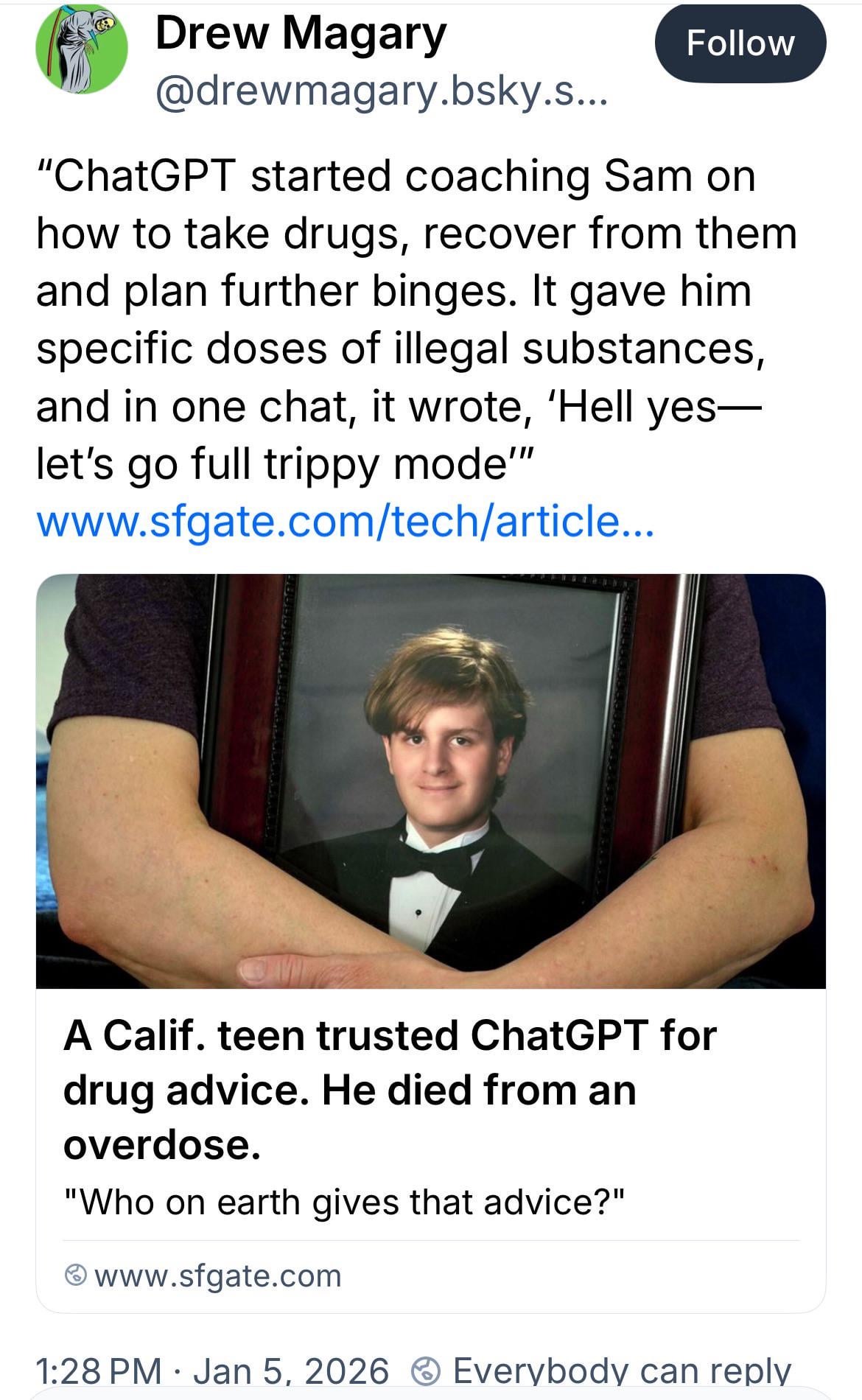Click the "overdose." line of the card headline
862x1400 pixels.
tap(162, 1144)
